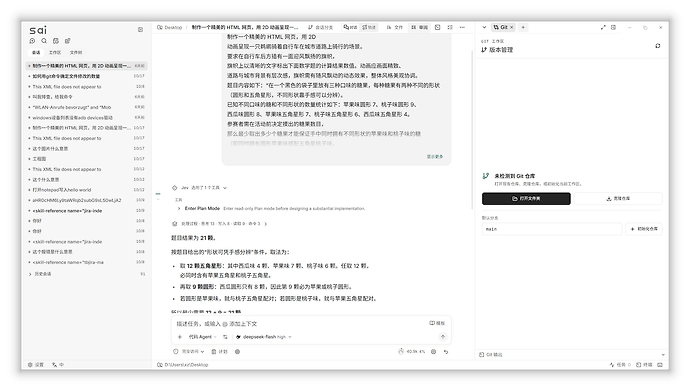Screen dimensions: 690x390
Task: Switch to the 文件树 sidebar tab
Action: 76,52
